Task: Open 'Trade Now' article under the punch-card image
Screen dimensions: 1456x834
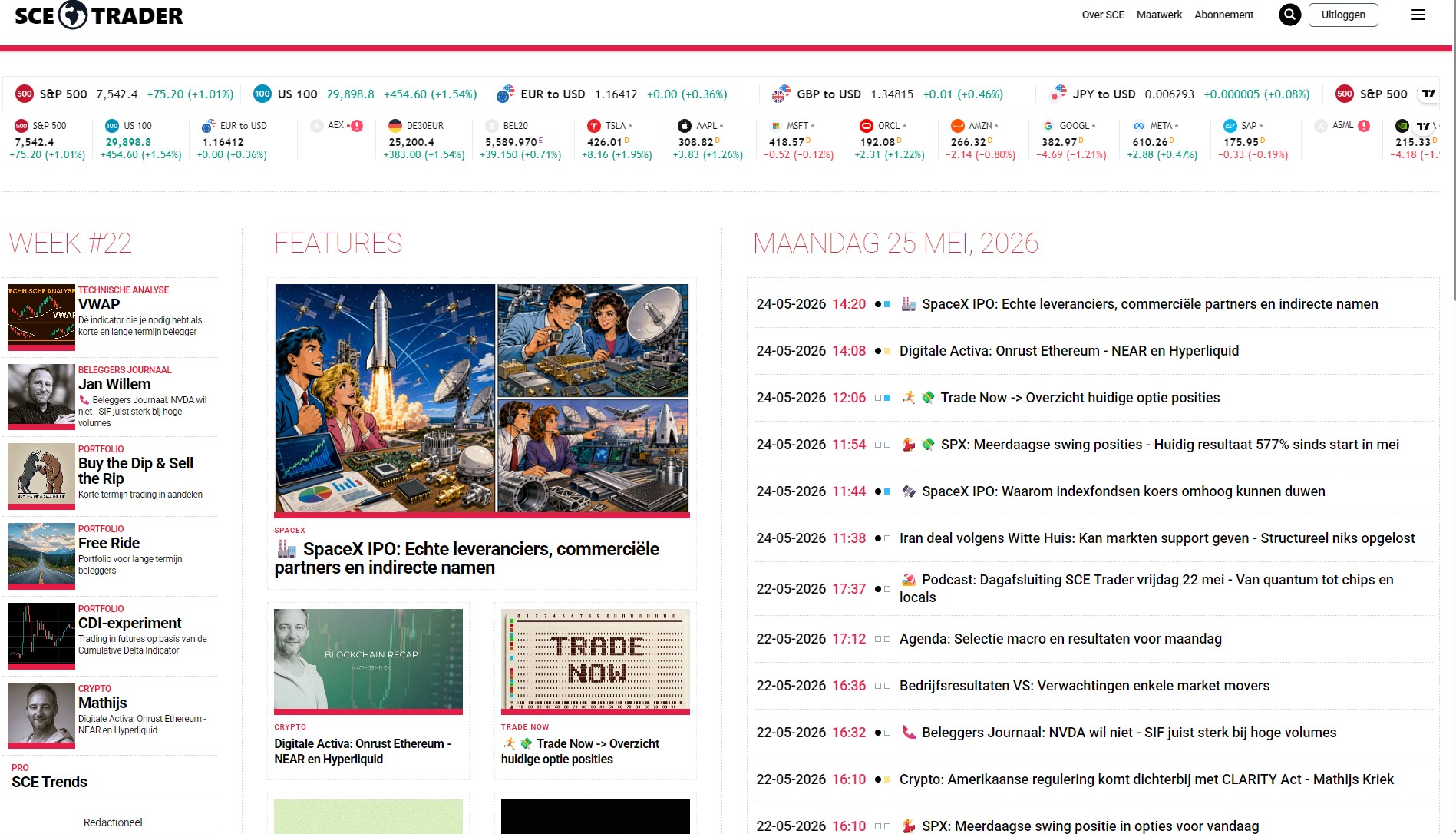Action: pyautogui.click(x=580, y=751)
